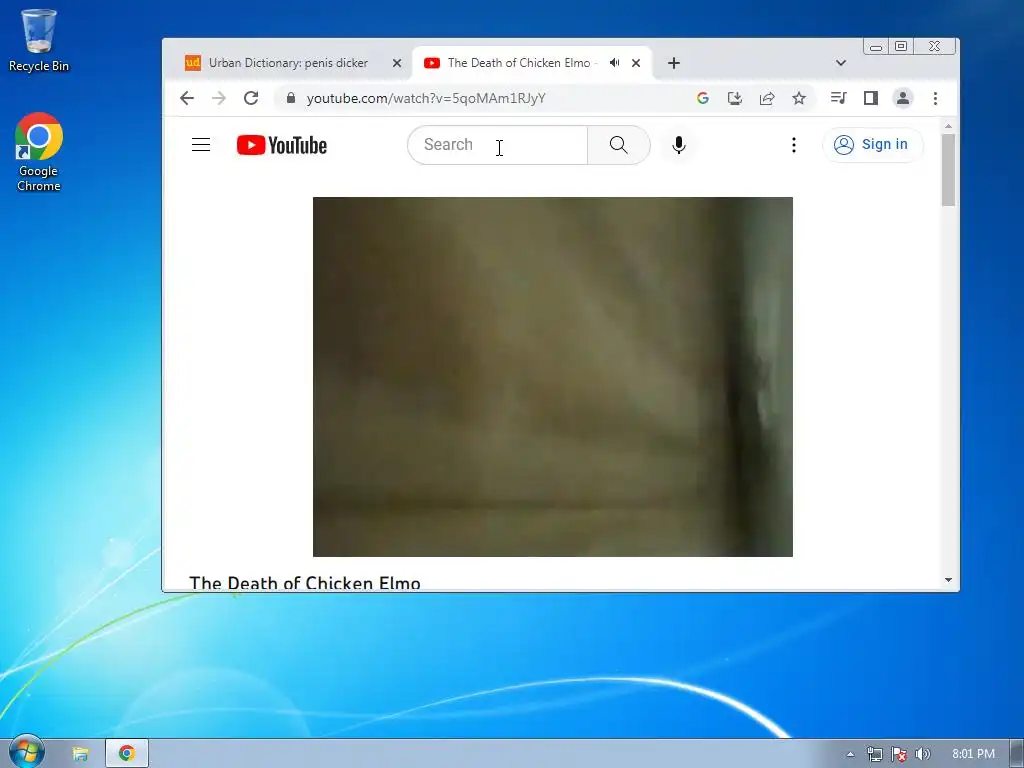This screenshot has width=1024, height=768.
Task: Open Action Center flag icon
Action: pos(899,754)
